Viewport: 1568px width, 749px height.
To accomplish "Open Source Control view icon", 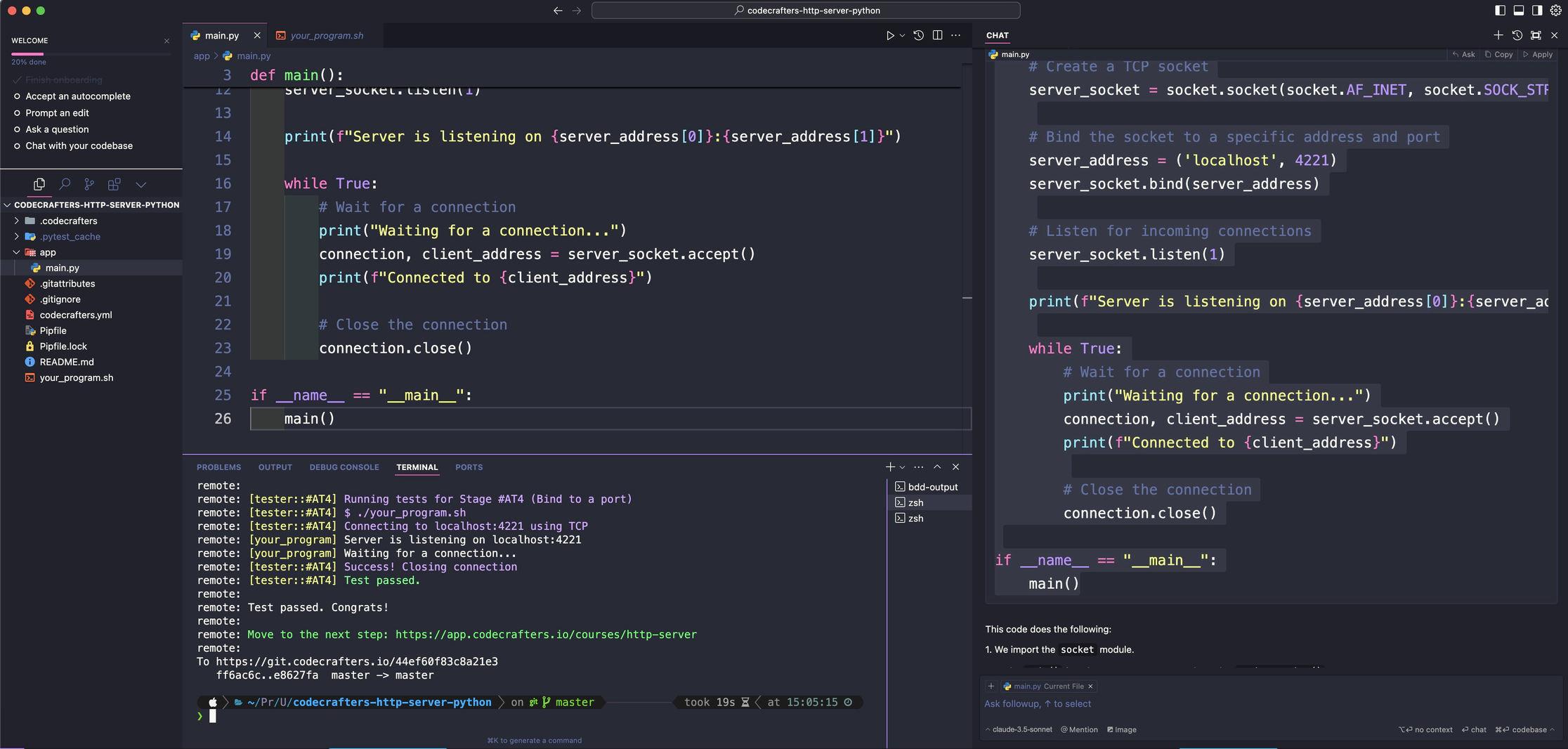I will point(89,184).
